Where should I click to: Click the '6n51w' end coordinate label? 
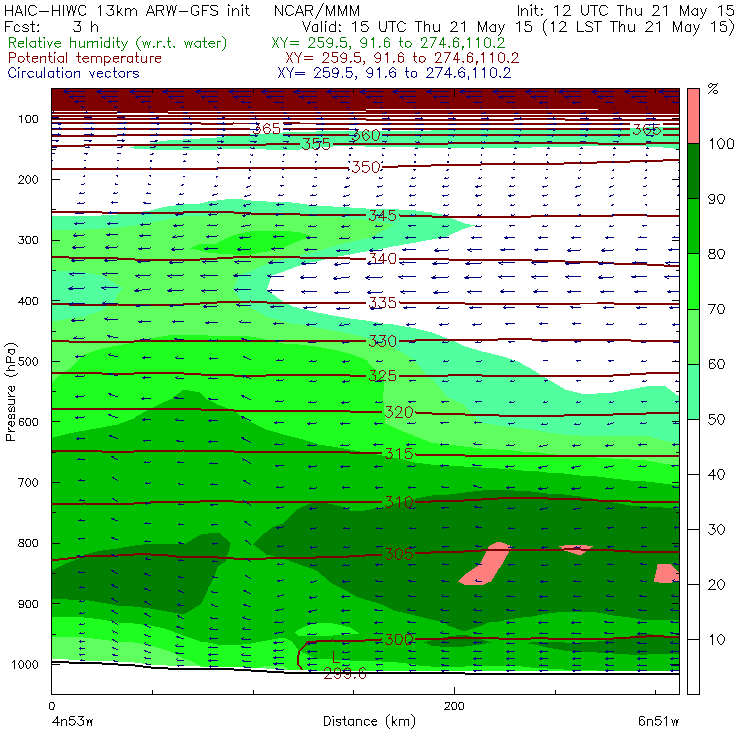(659, 721)
